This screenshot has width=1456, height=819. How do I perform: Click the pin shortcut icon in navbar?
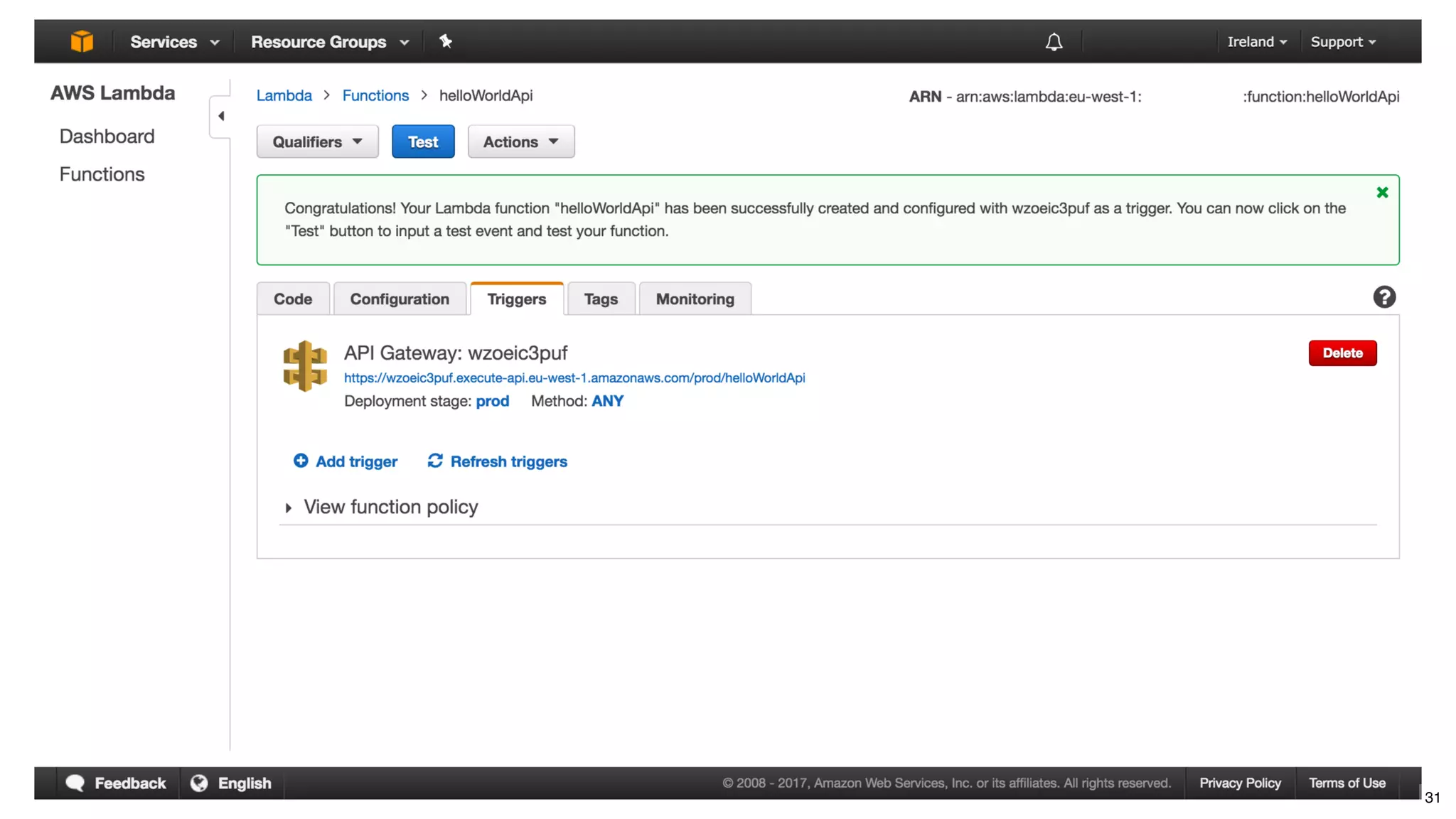pos(446,41)
